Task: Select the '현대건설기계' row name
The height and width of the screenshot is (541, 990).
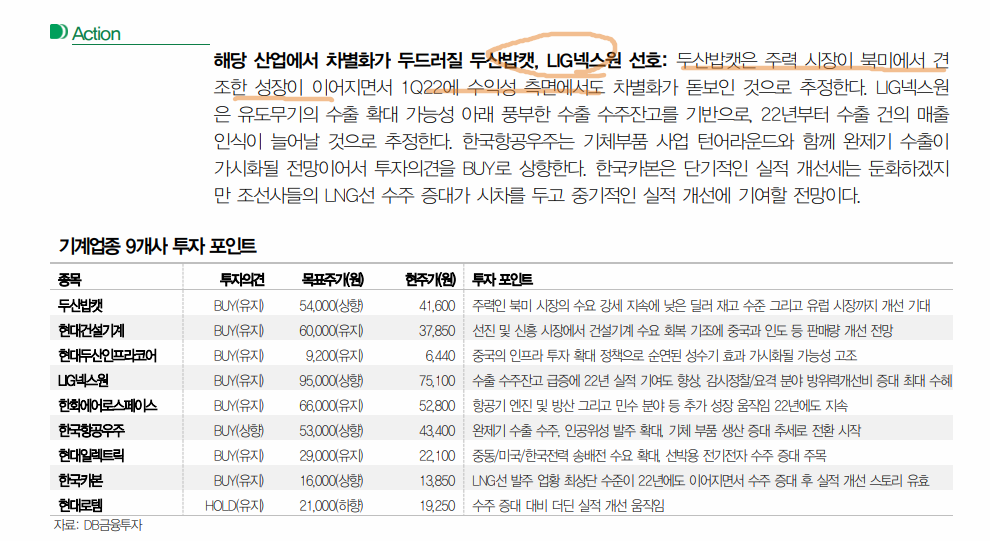Action: pos(91,331)
